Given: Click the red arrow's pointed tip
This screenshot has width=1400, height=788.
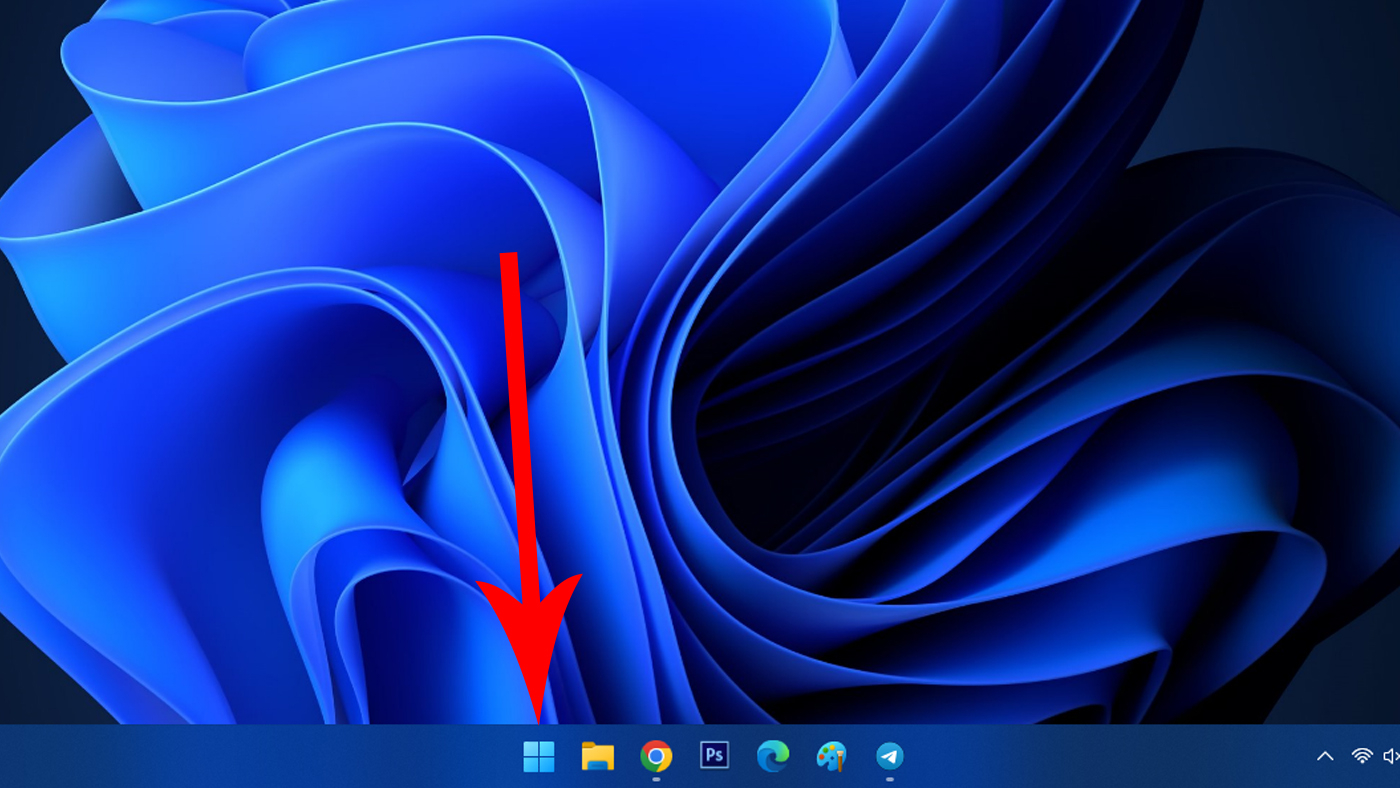Looking at the screenshot, I should pyautogui.click(x=539, y=720).
